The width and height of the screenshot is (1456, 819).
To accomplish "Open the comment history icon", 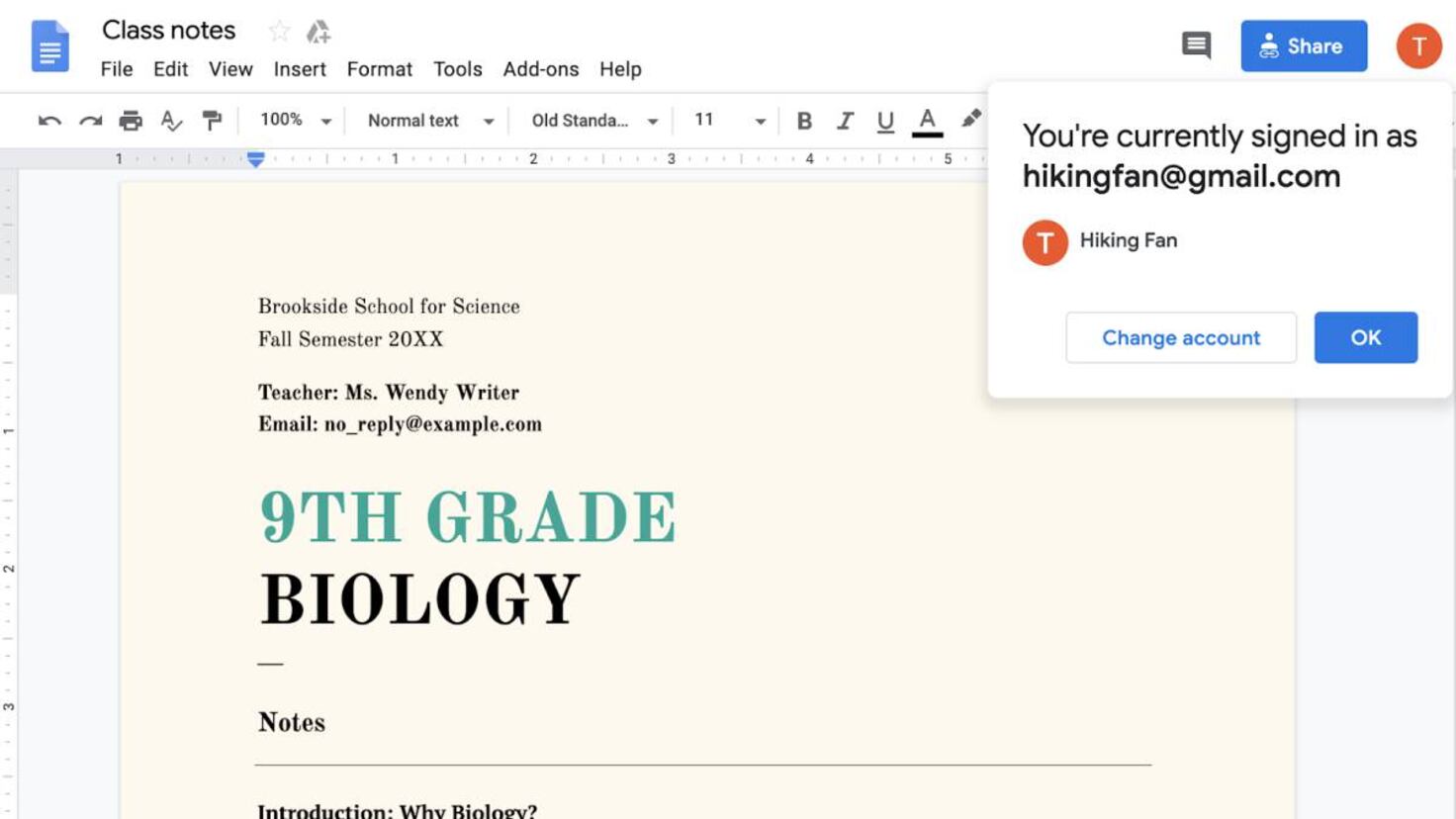I will pyautogui.click(x=1196, y=45).
